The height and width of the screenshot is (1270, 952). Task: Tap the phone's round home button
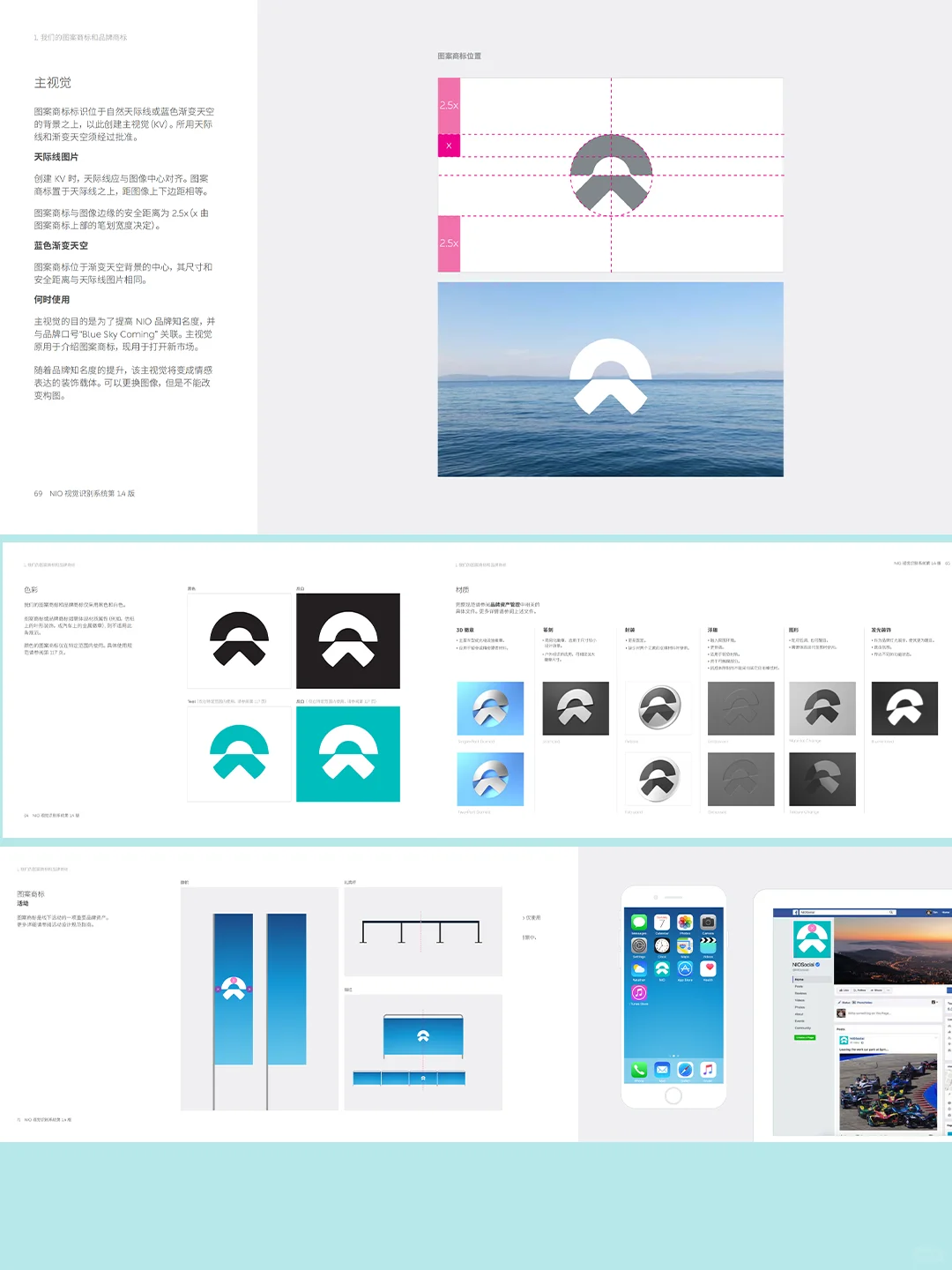[x=673, y=1095]
